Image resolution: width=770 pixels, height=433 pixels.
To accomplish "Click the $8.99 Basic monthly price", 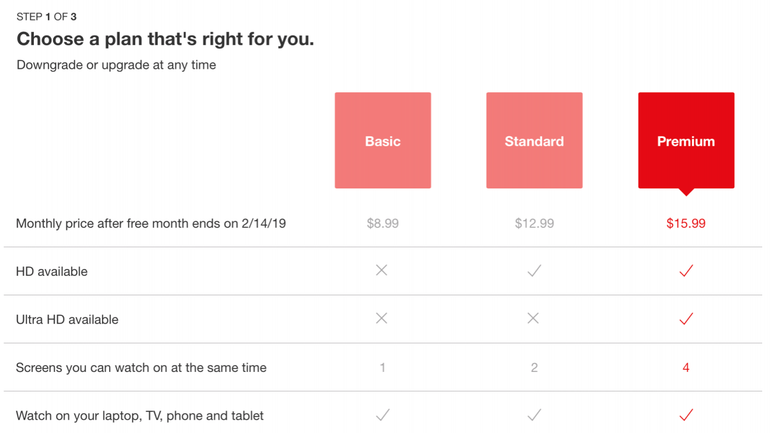I will tap(383, 223).
